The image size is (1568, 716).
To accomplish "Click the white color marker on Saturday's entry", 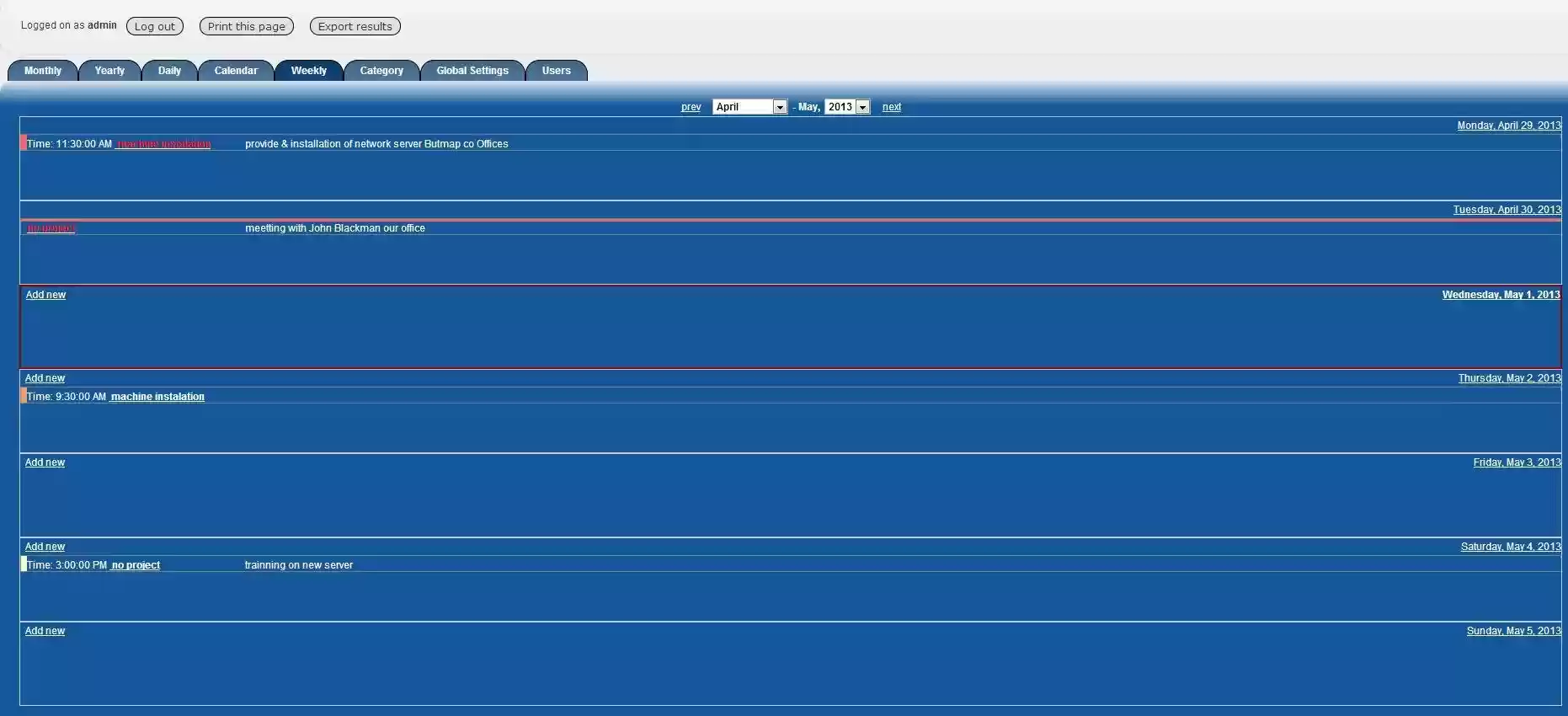I will (x=24, y=564).
